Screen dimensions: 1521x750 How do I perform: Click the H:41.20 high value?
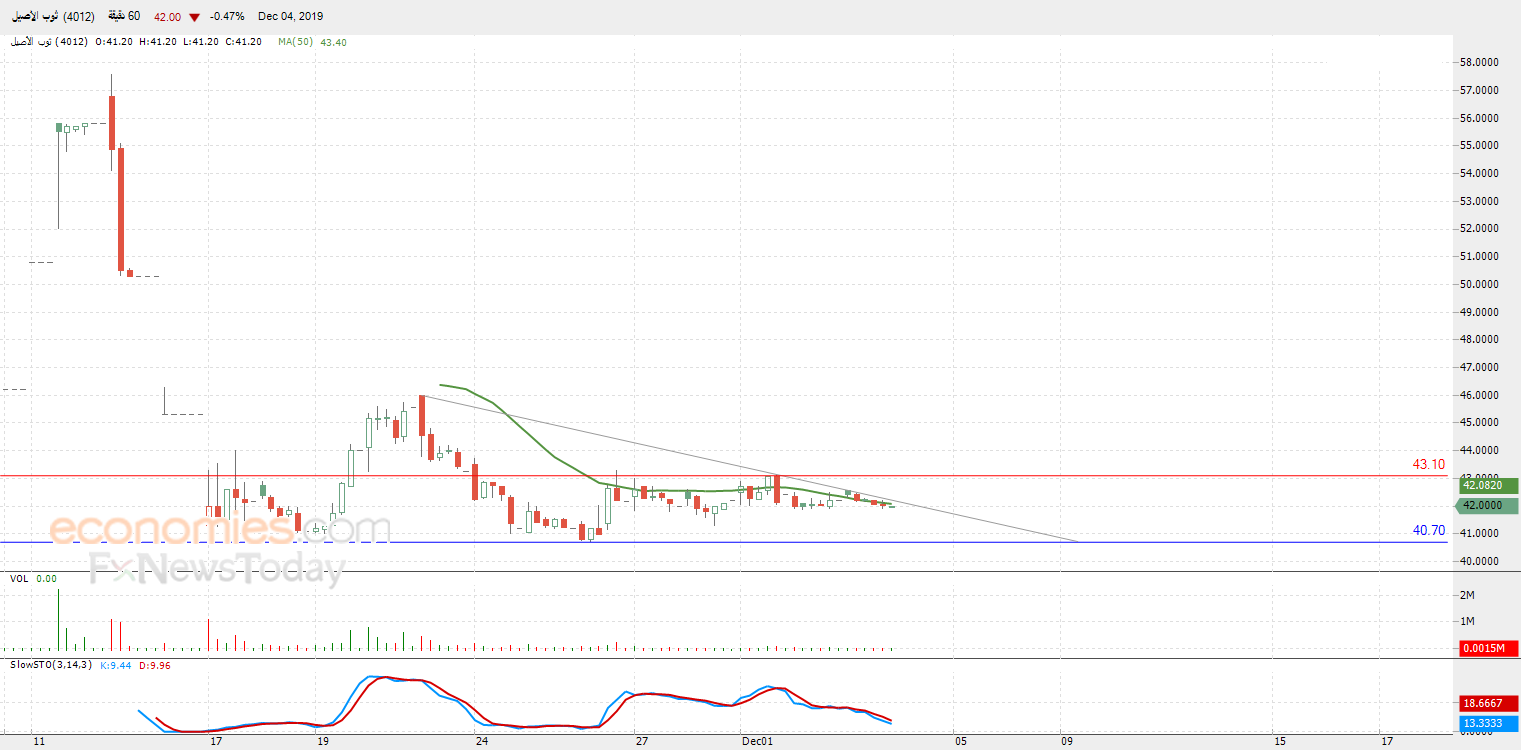(x=157, y=42)
